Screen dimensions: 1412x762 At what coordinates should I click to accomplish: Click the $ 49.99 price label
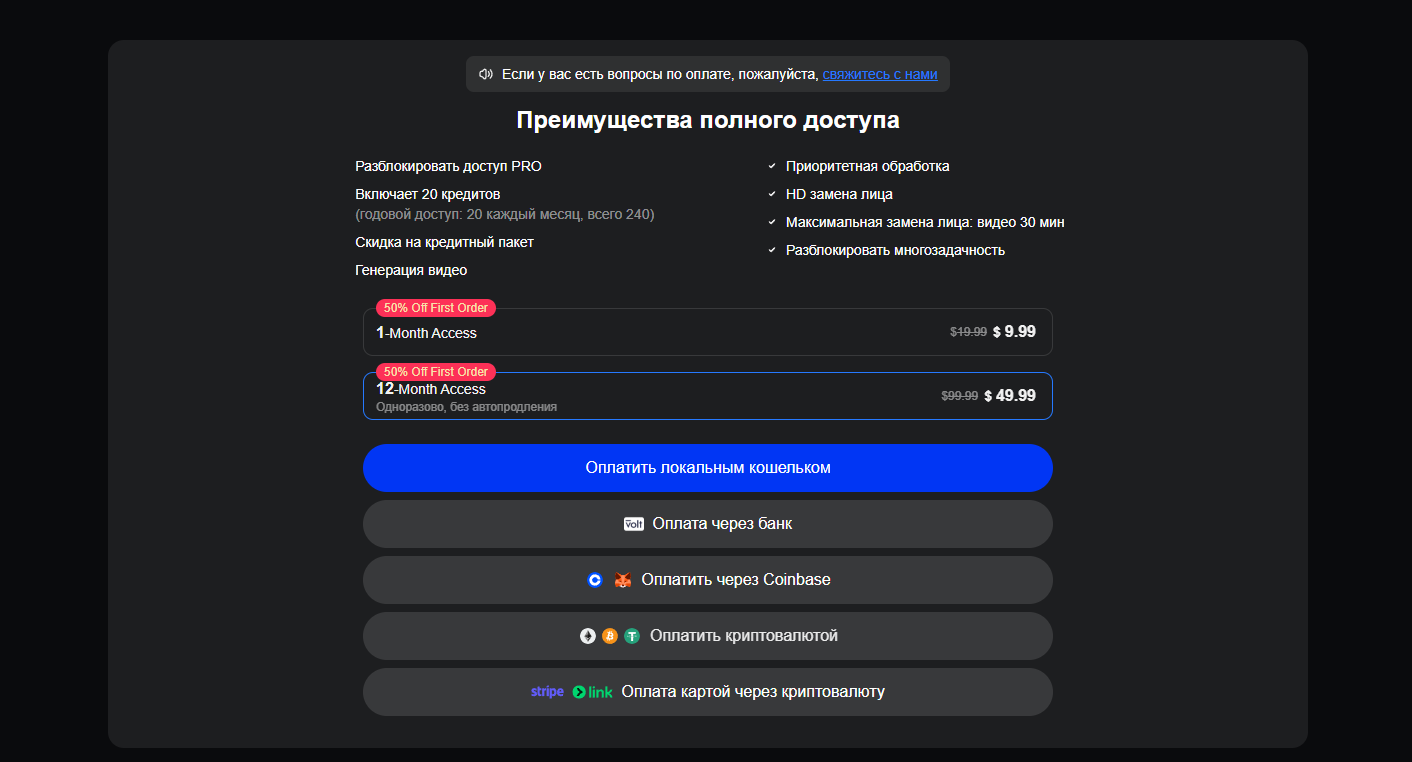[x=1010, y=396]
